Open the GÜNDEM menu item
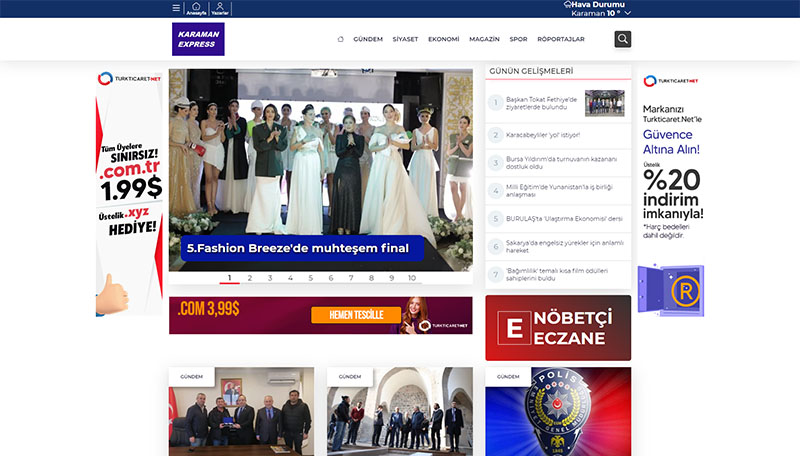This screenshot has width=800, height=456. click(368, 39)
